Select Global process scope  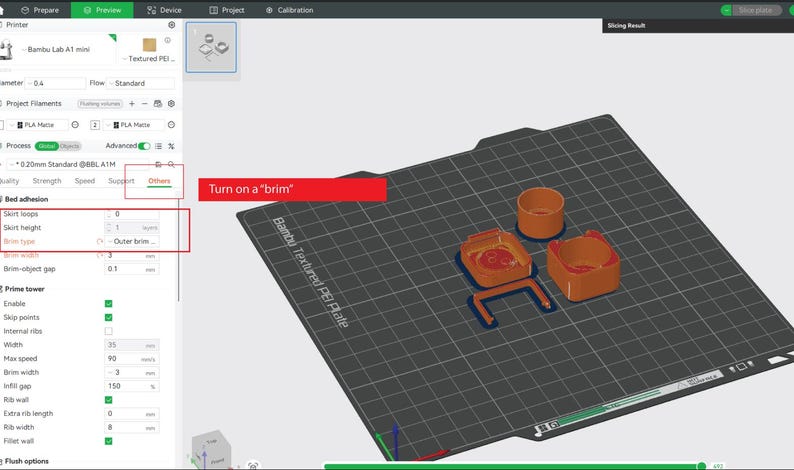click(x=47, y=146)
